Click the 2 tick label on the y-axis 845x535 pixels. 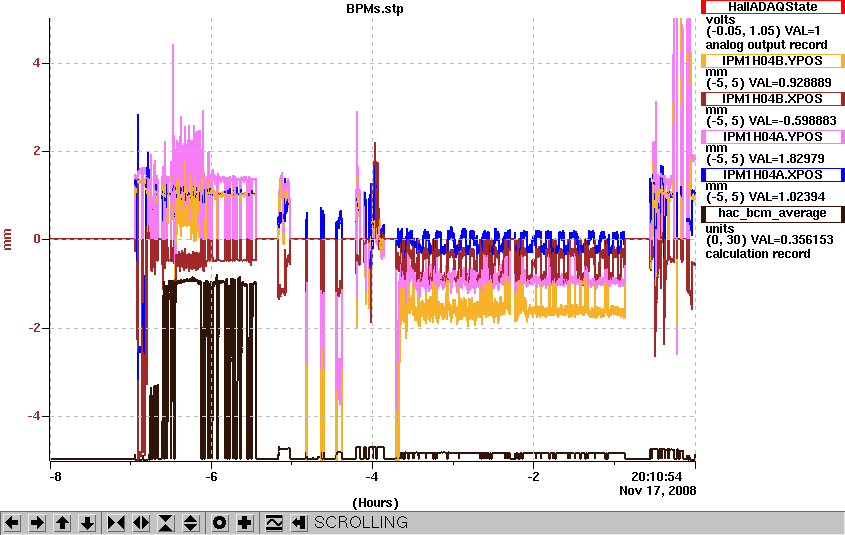[x=37, y=151]
